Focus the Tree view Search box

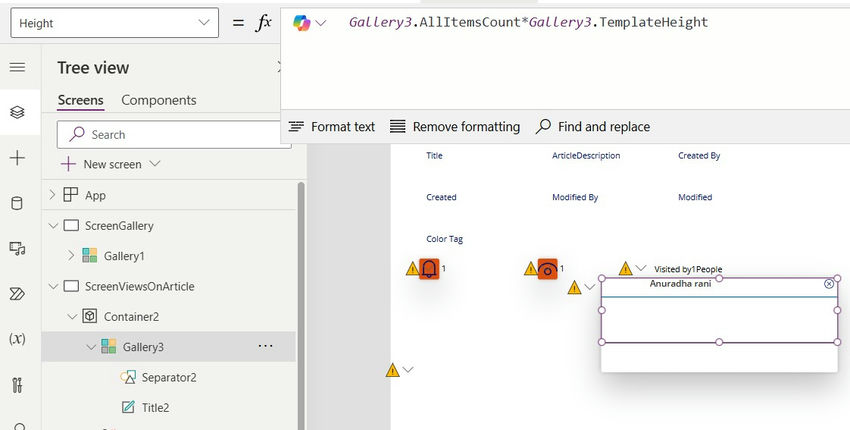point(174,134)
